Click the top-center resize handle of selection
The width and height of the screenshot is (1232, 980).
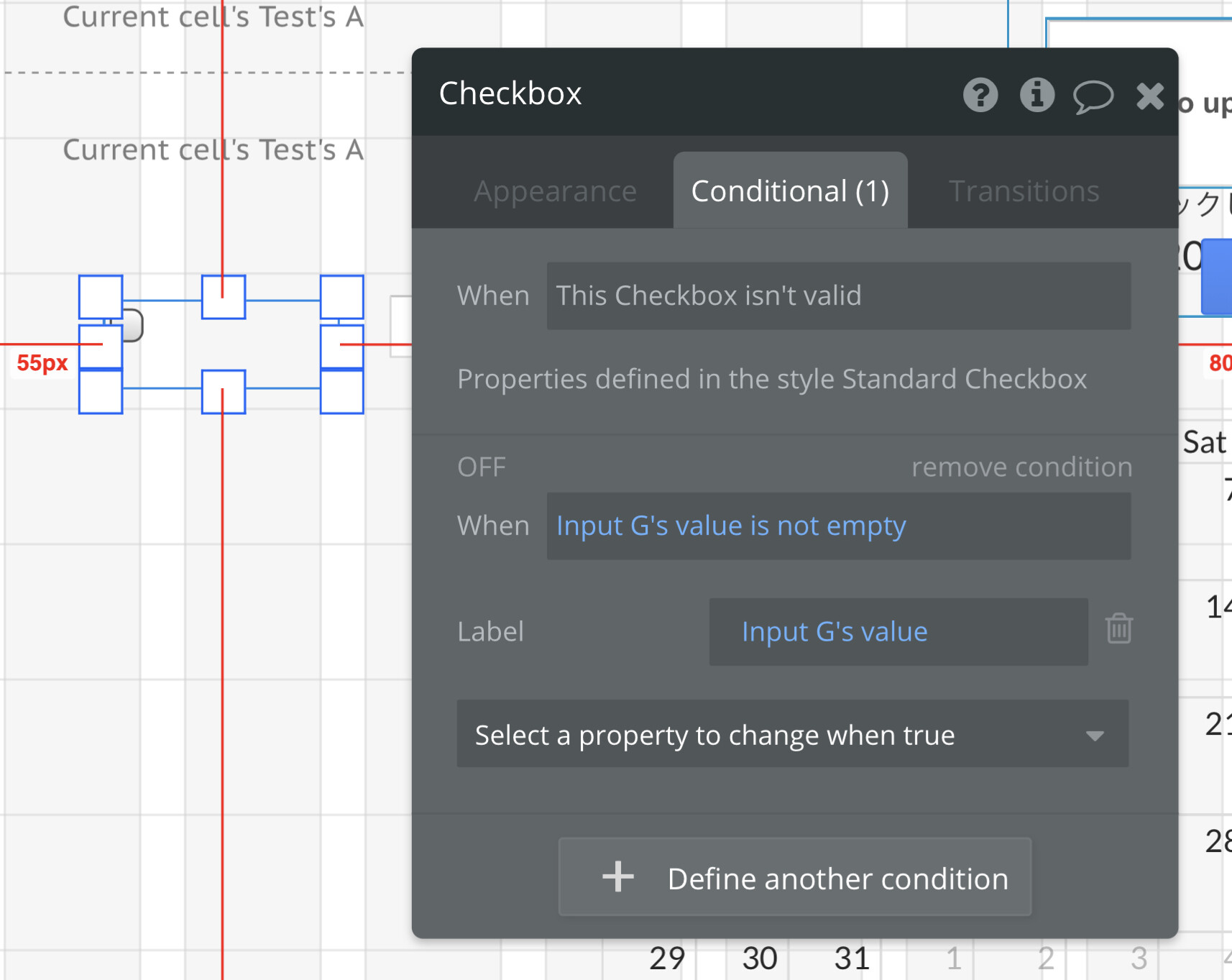[224, 297]
